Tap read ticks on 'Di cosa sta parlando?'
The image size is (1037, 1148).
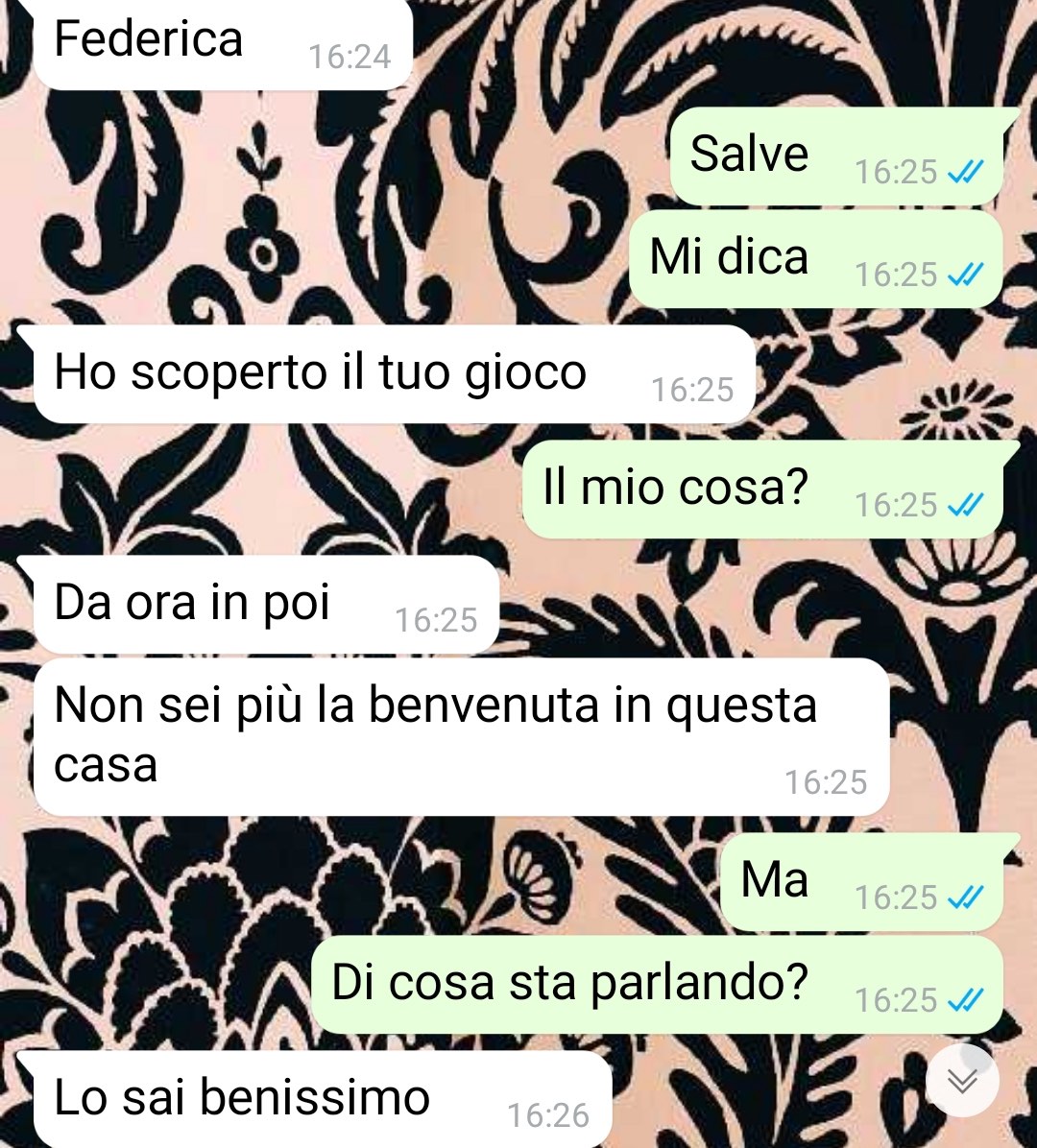(x=965, y=1000)
